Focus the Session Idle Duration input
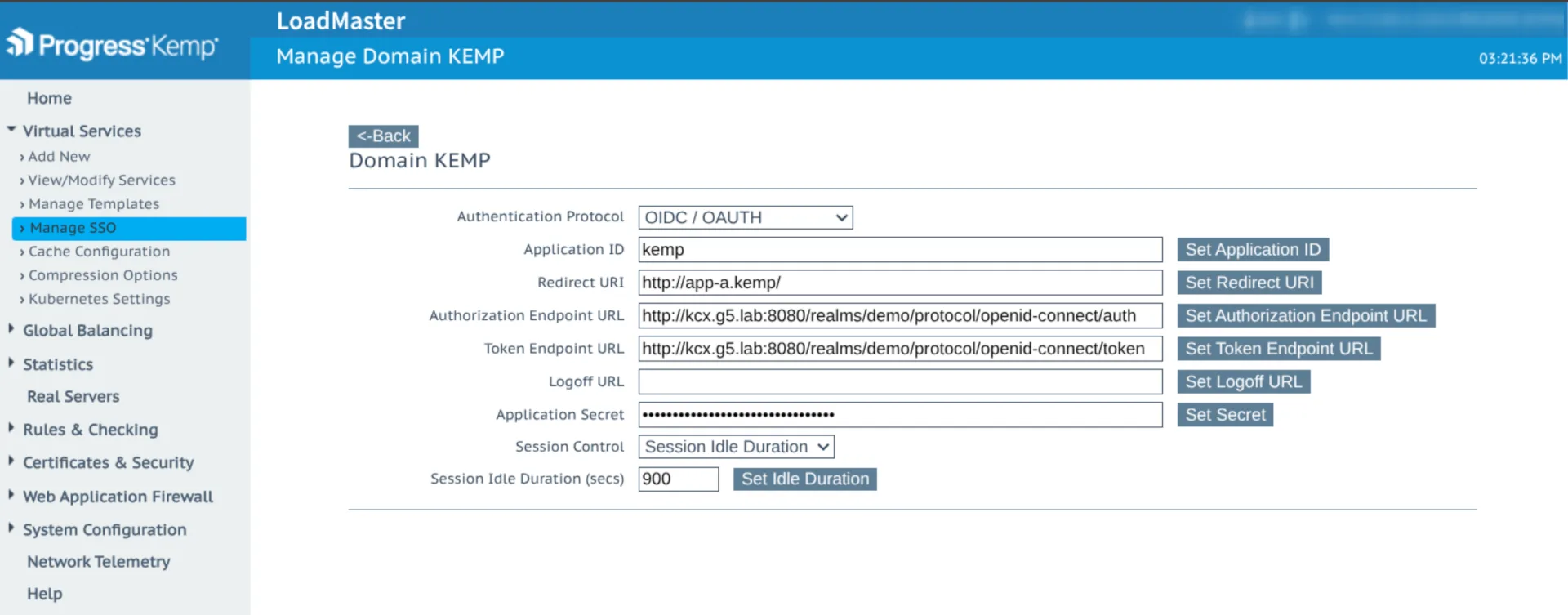The image size is (1568, 615). click(678, 479)
